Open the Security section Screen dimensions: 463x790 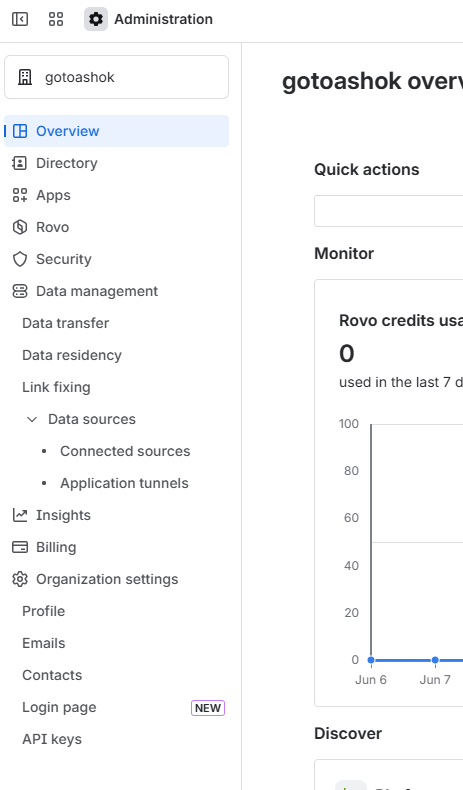click(116, 259)
